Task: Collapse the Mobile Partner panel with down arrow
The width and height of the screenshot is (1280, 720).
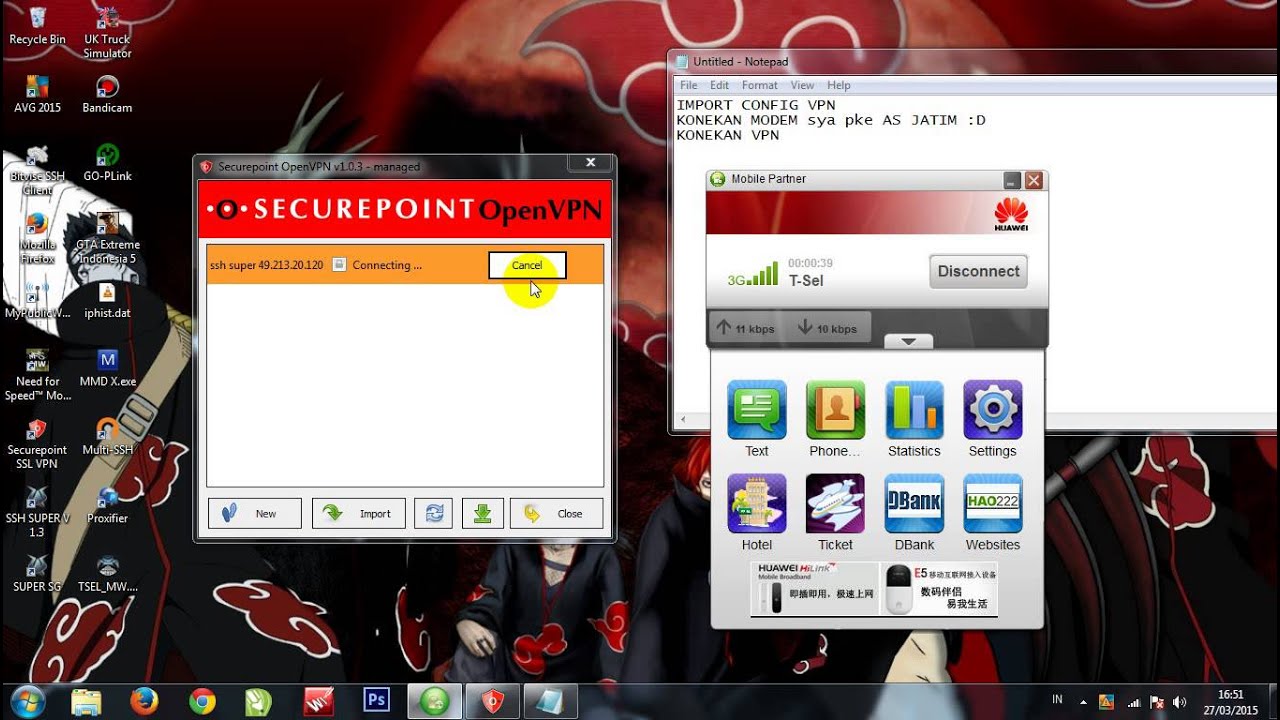Action: tap(908, 342)
